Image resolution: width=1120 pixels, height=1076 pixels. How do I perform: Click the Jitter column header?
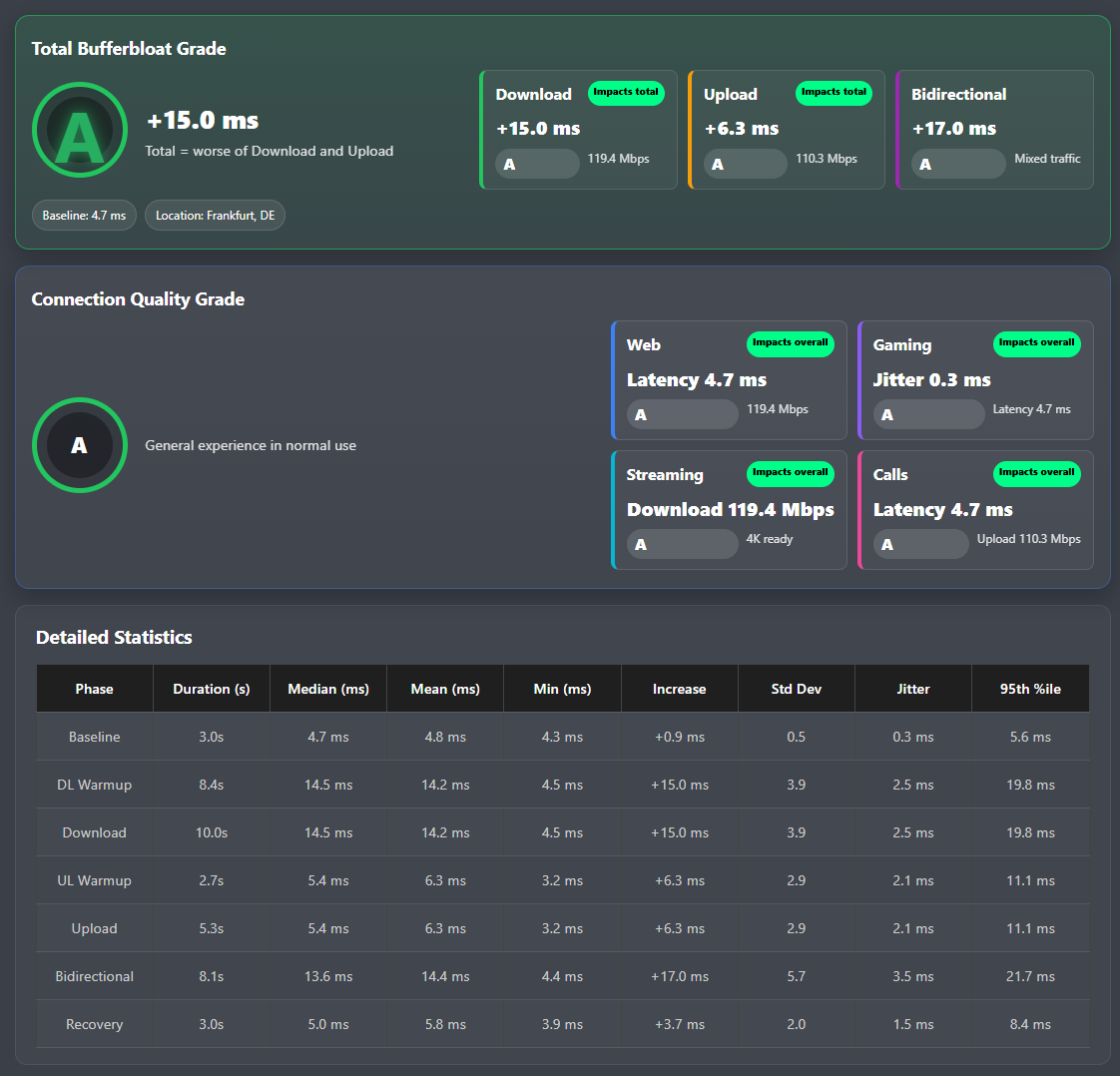pyautogui.click(x=912, y=689)
